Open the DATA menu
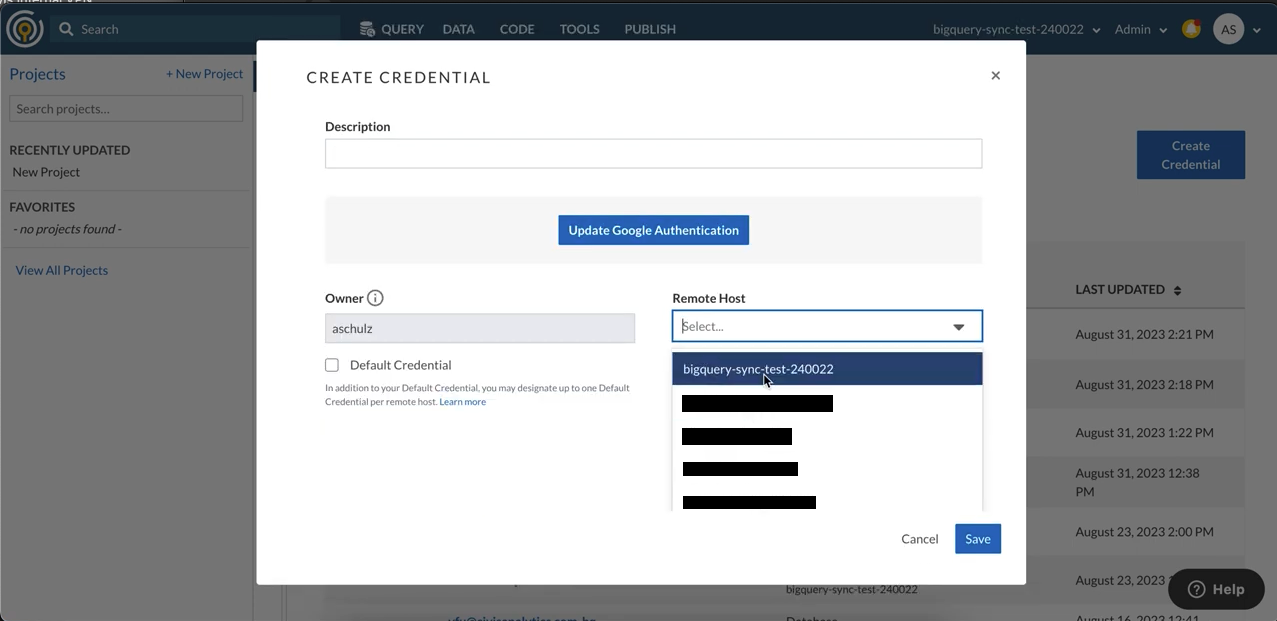The image size is (1277, 621). (458, 29)
